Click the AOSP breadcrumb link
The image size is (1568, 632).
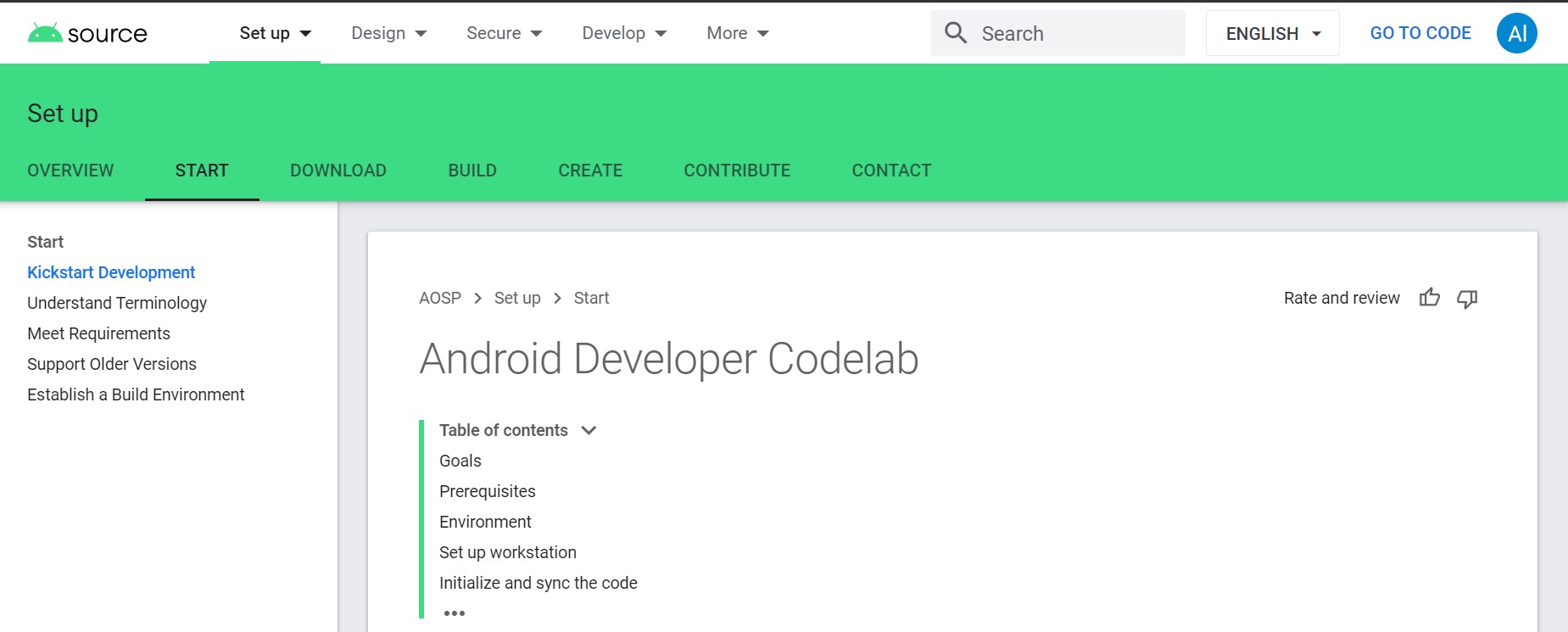tap(440, 298)
